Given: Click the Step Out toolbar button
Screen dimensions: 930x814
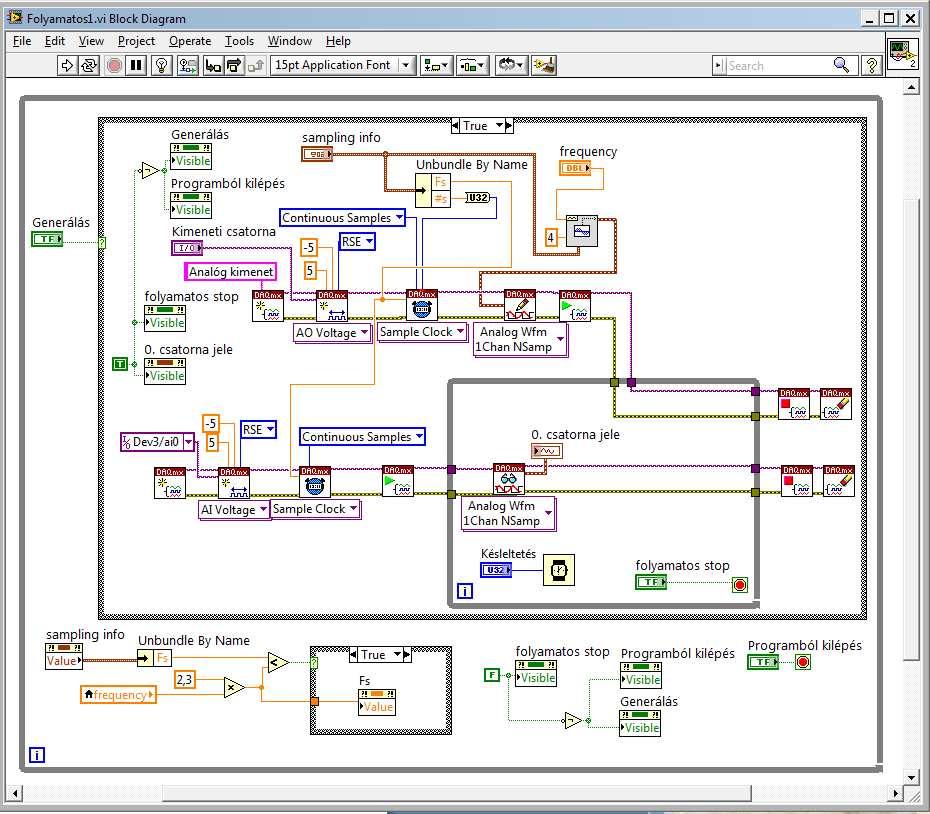Looking at the screenshot, I should [x=256, y=65].
